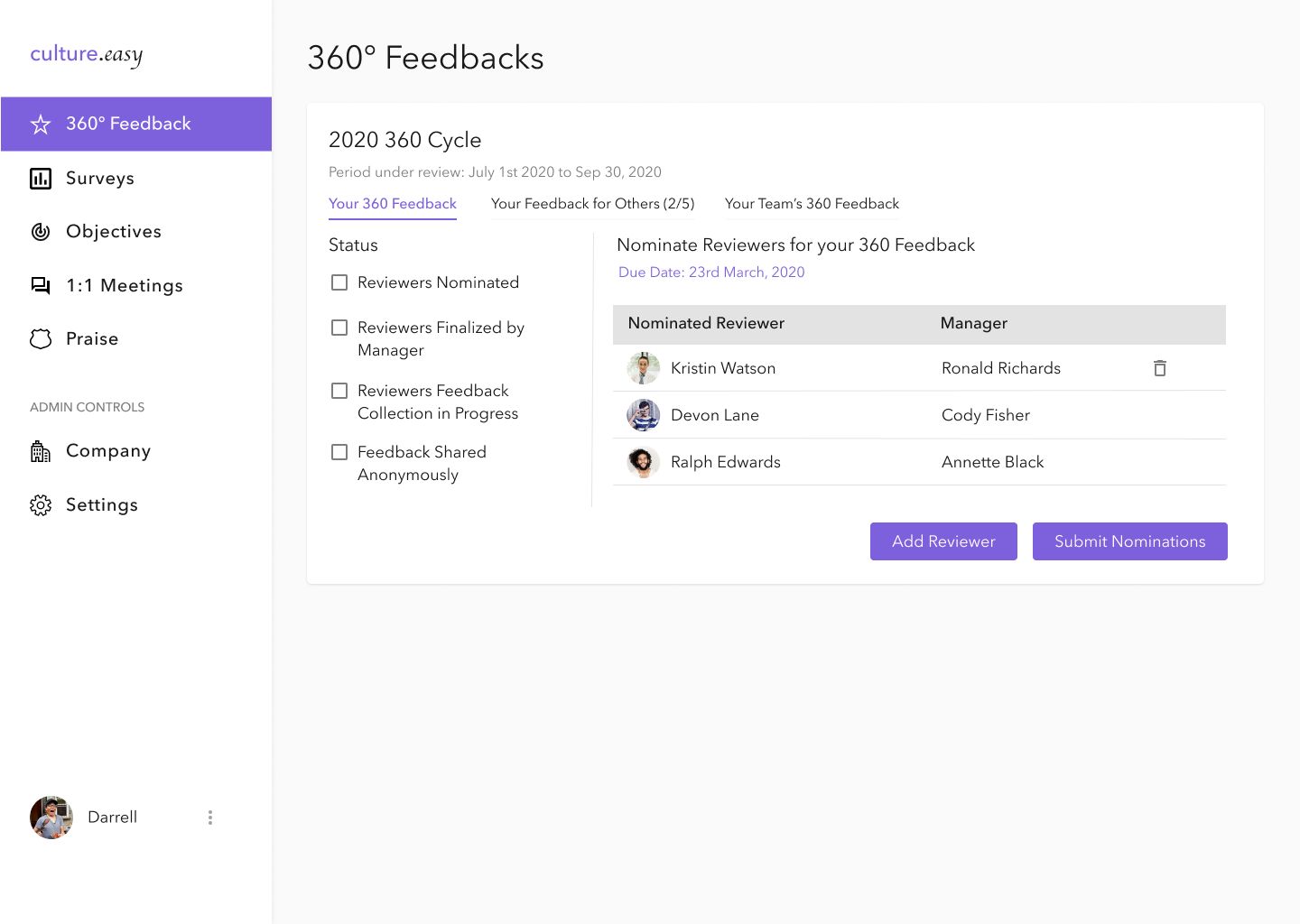Viewport: 1300px width, 924px height.
Task: Open Company via building icon
Action: (x=41, y=451)
